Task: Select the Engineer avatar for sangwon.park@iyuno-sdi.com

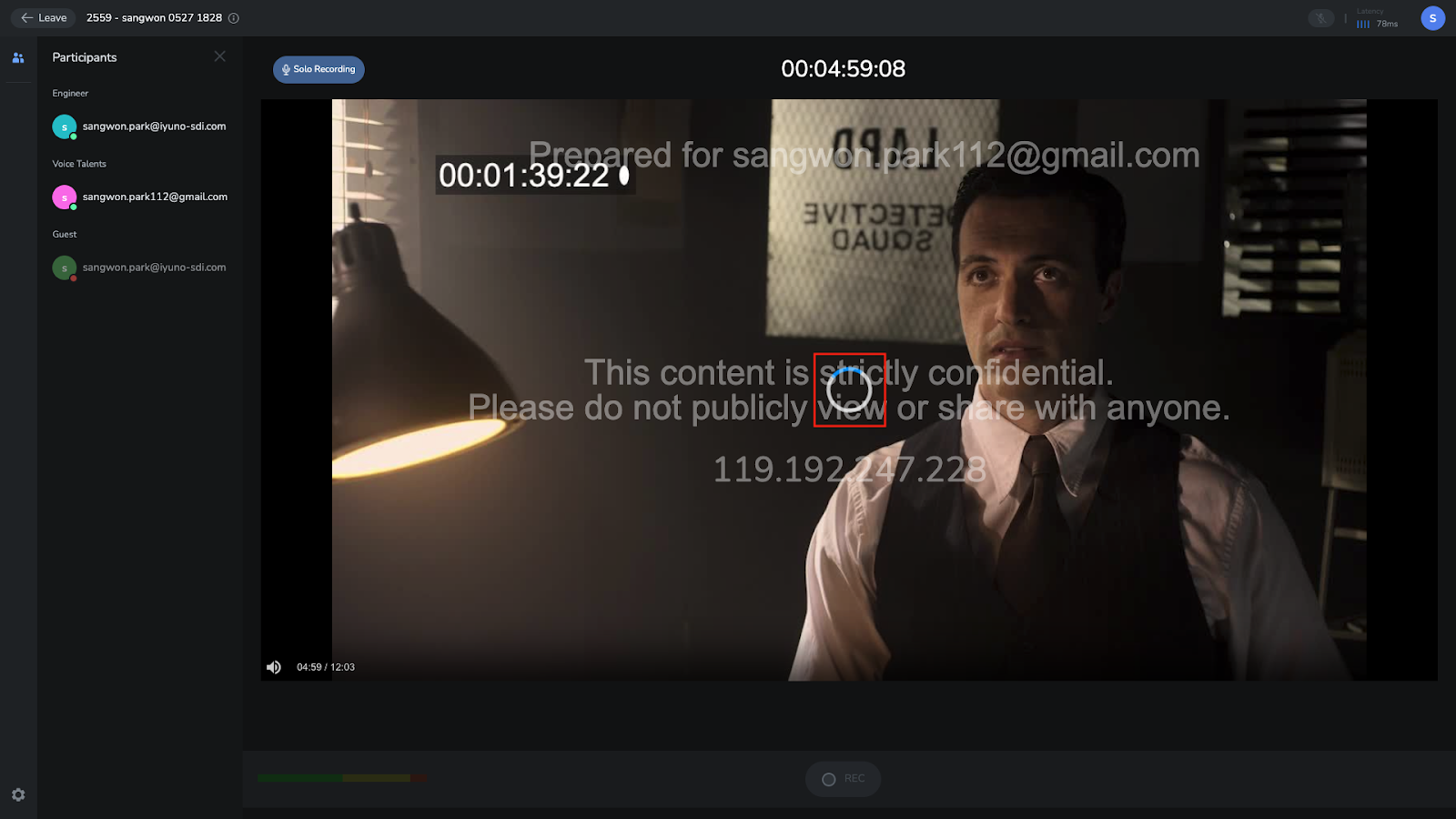Action: [x=65, y=126]
